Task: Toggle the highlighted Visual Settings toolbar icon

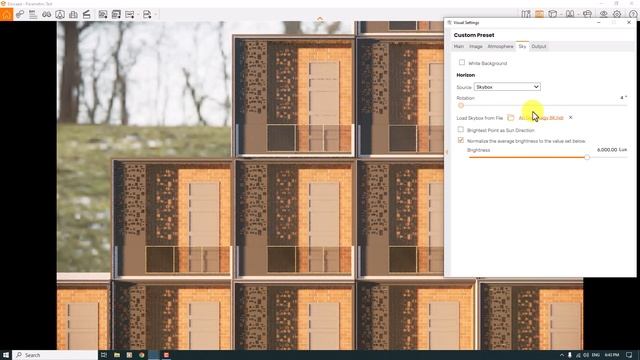Action: (x=539, y=14)
